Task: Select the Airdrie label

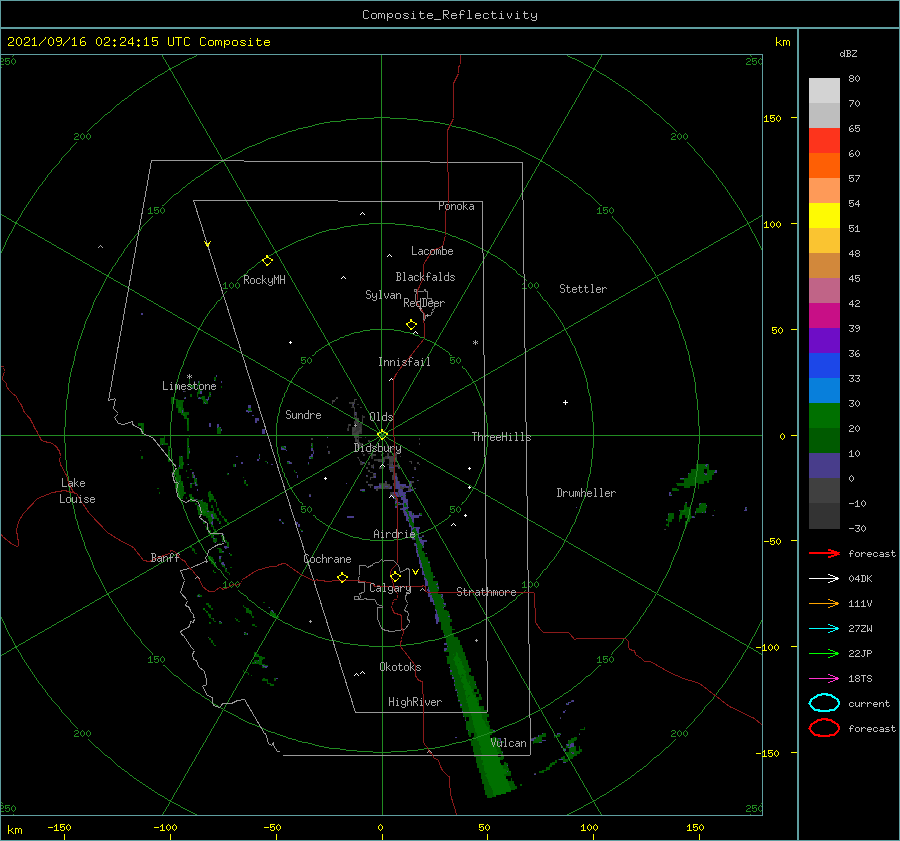Action: (394, 534)
